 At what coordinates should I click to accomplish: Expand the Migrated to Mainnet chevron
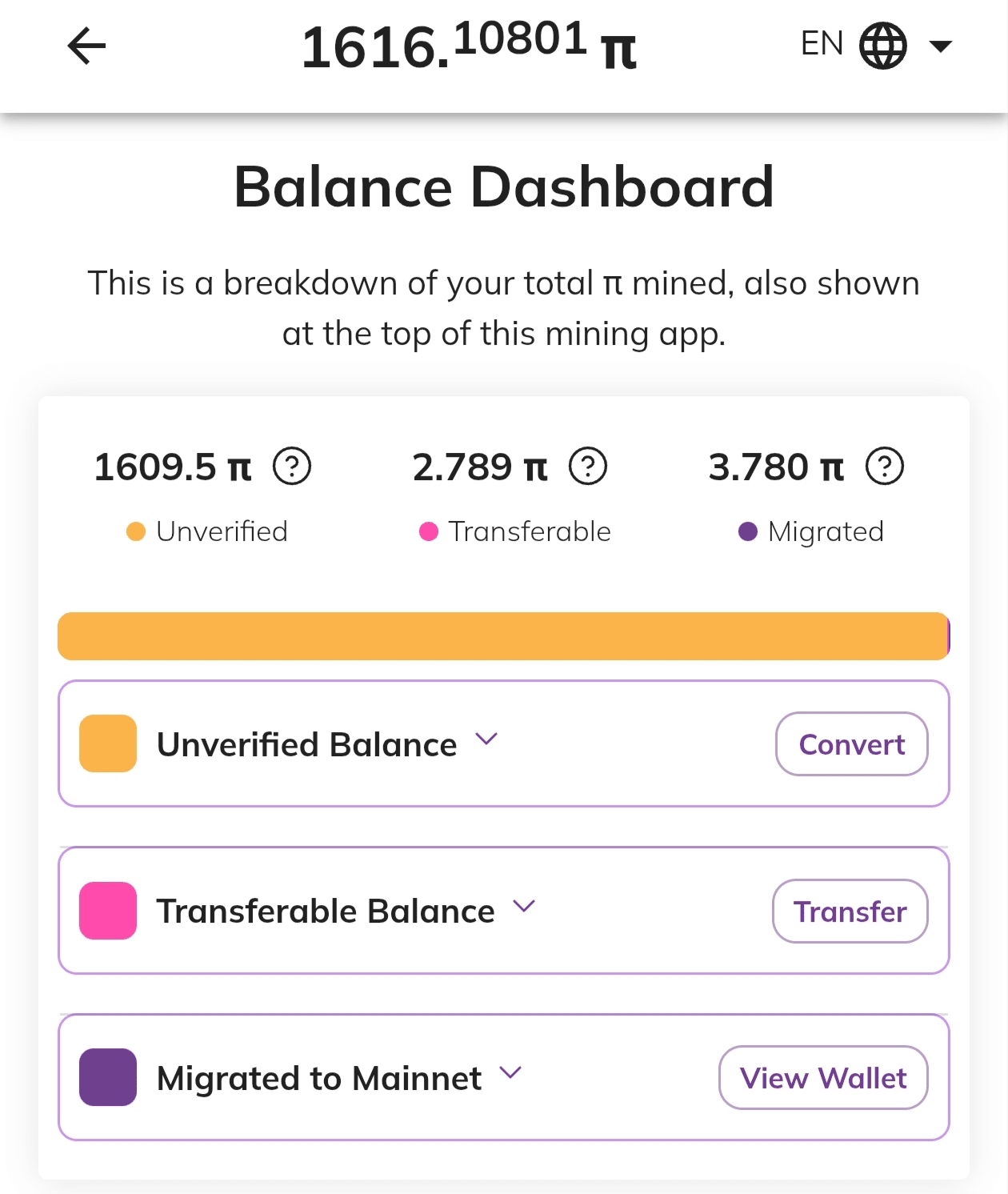(x=510, y=1072)
